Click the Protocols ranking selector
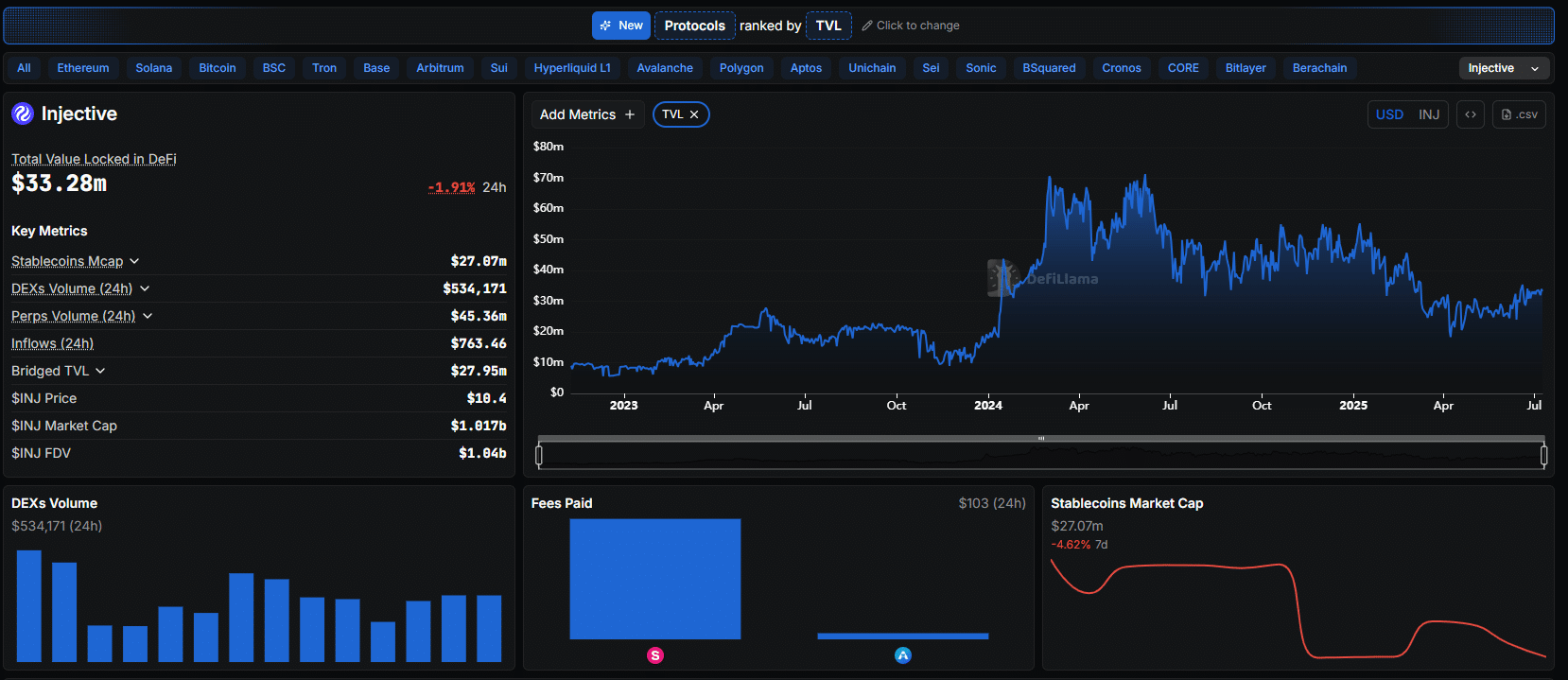 coord(694,26)
